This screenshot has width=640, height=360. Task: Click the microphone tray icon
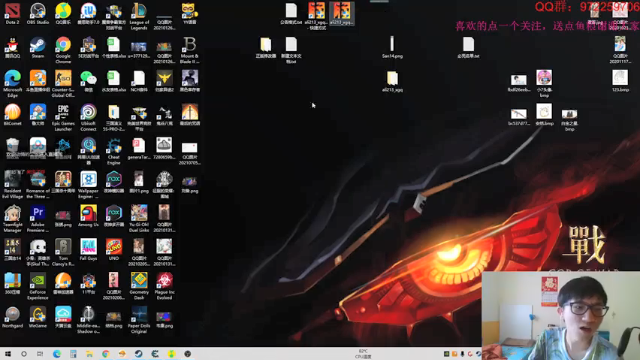462,354
